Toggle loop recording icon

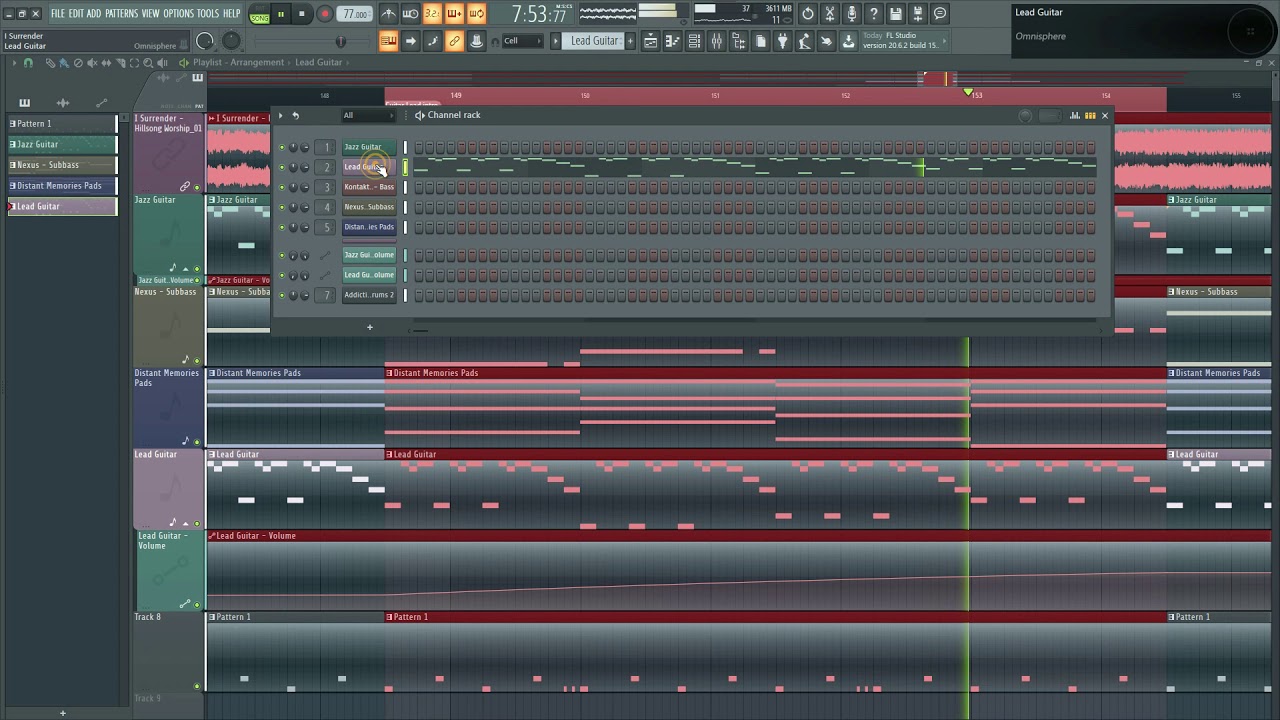(x=476, y=14)
